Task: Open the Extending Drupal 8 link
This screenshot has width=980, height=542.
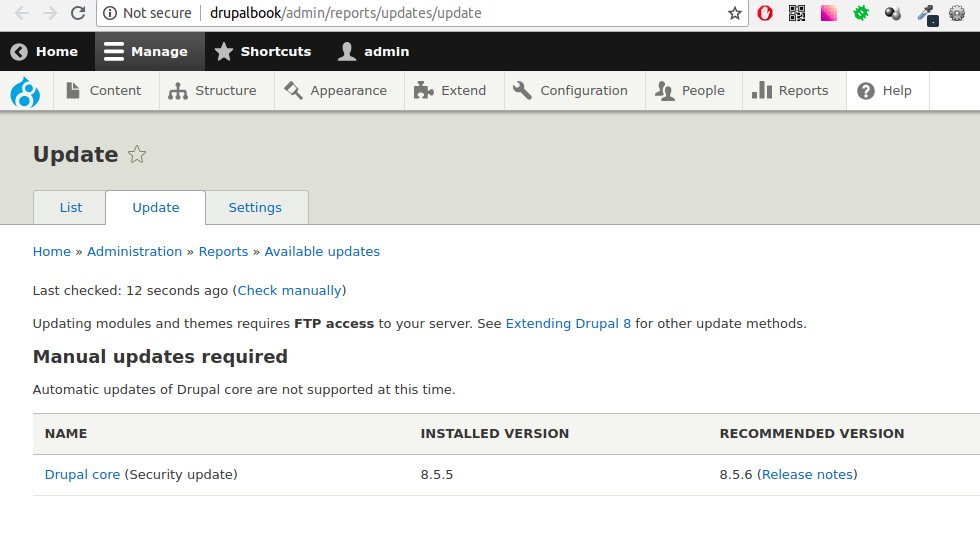Action: tap(568, 324)
